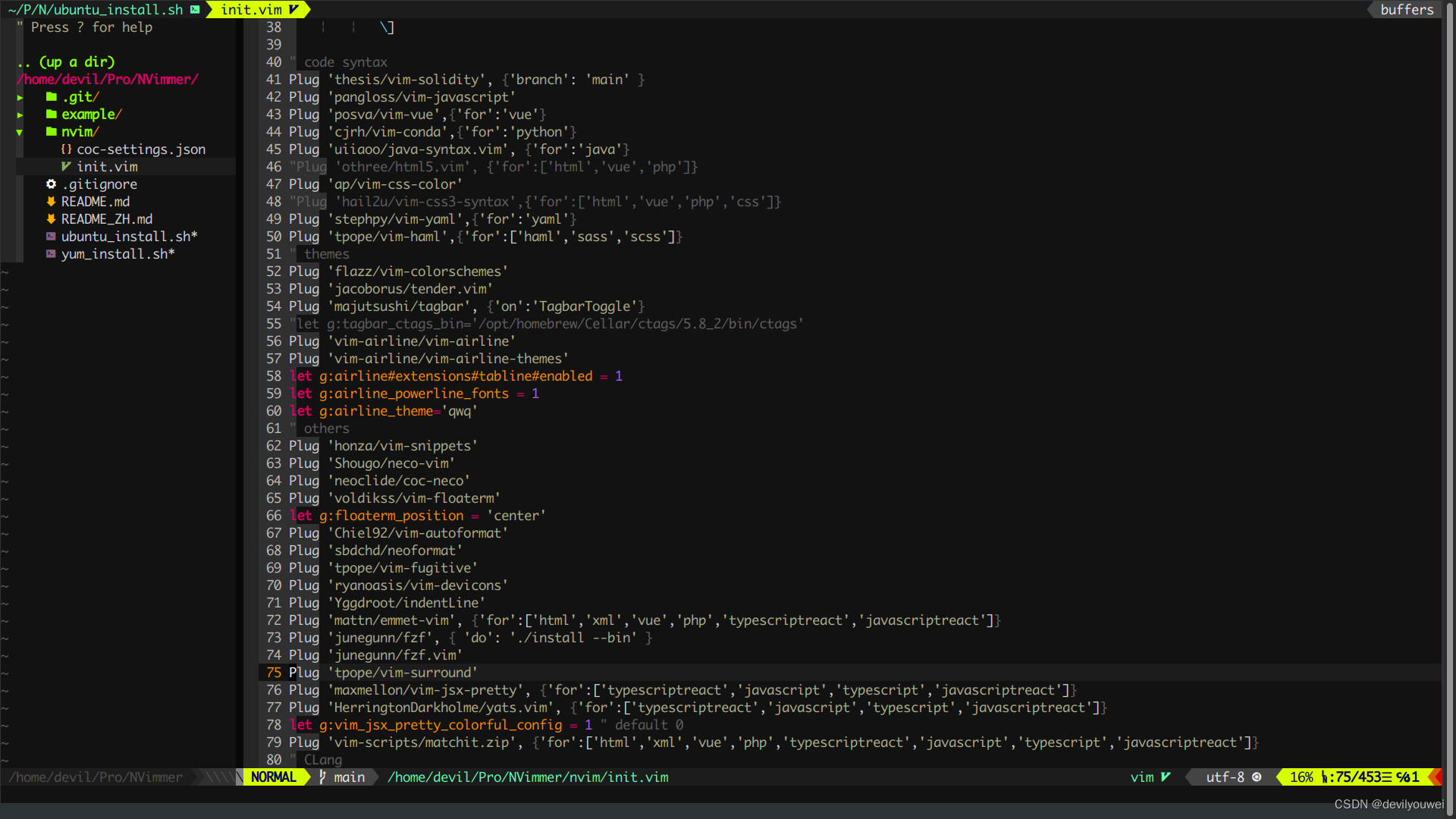Click the commented 'othree/html5.vim' line
The width and height of the screenshot is (1456, 819).
(493, 167)
